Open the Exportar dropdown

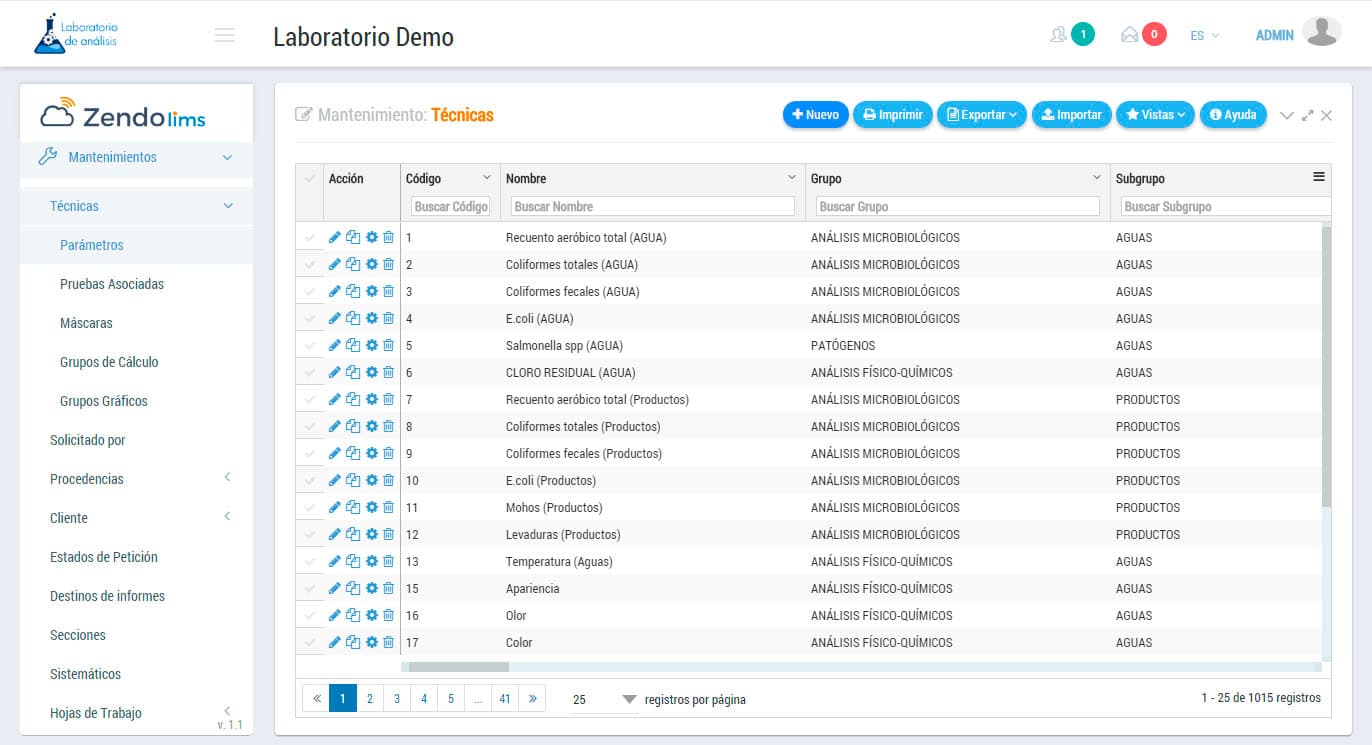[982, 115]
